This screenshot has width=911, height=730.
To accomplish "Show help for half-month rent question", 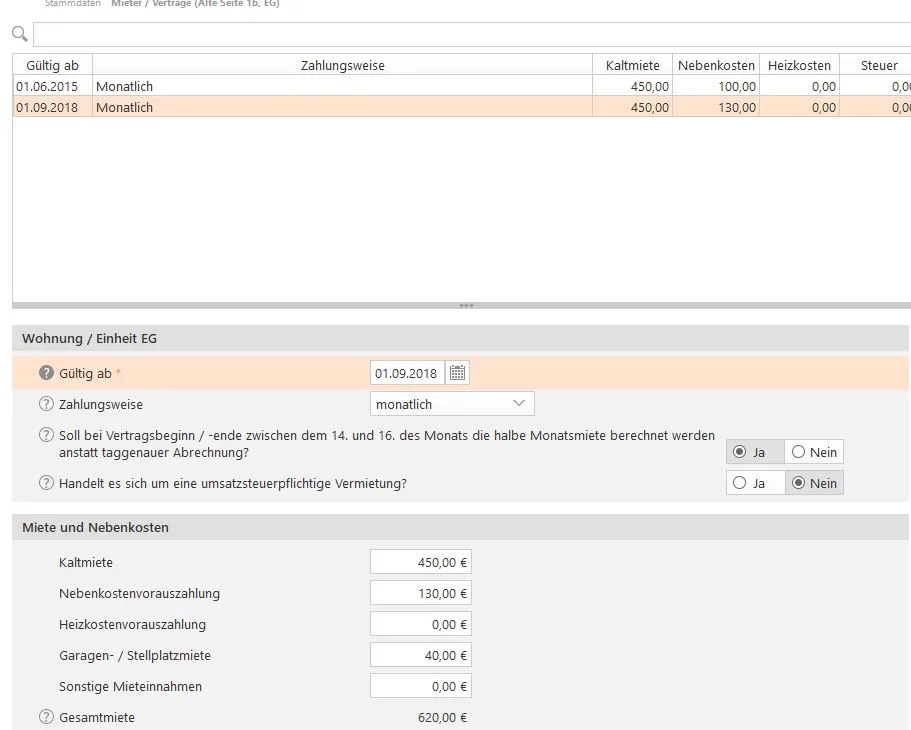I will (x=46, y=436).
